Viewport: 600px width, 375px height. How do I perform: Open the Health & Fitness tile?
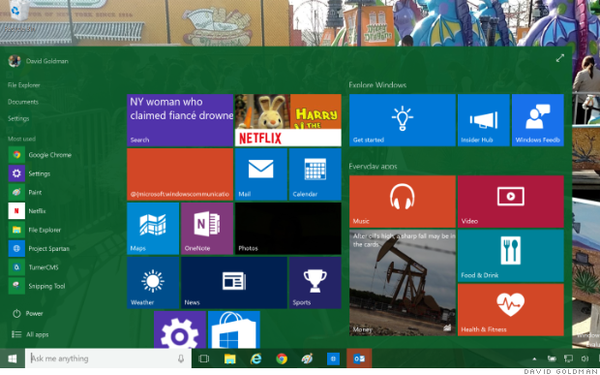pyautogui.click(x=510, y=310)
